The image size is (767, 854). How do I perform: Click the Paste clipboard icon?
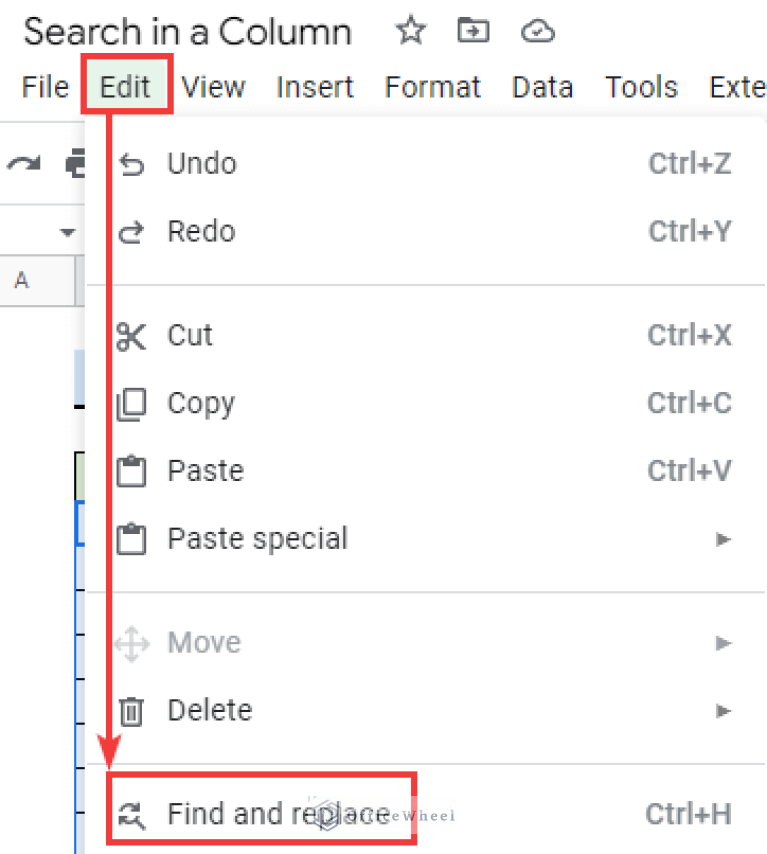click(x=131, y=470)
